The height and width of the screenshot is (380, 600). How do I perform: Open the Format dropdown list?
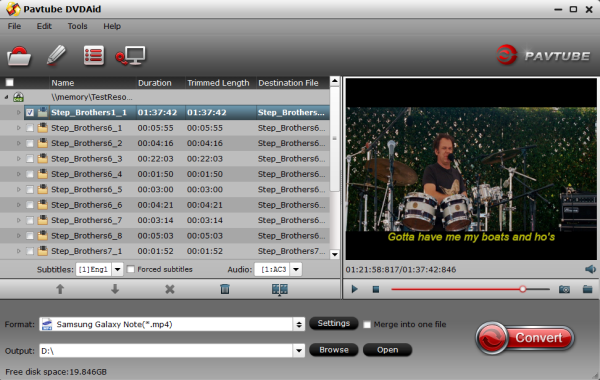pyautogui.click(x=299, y=325)
